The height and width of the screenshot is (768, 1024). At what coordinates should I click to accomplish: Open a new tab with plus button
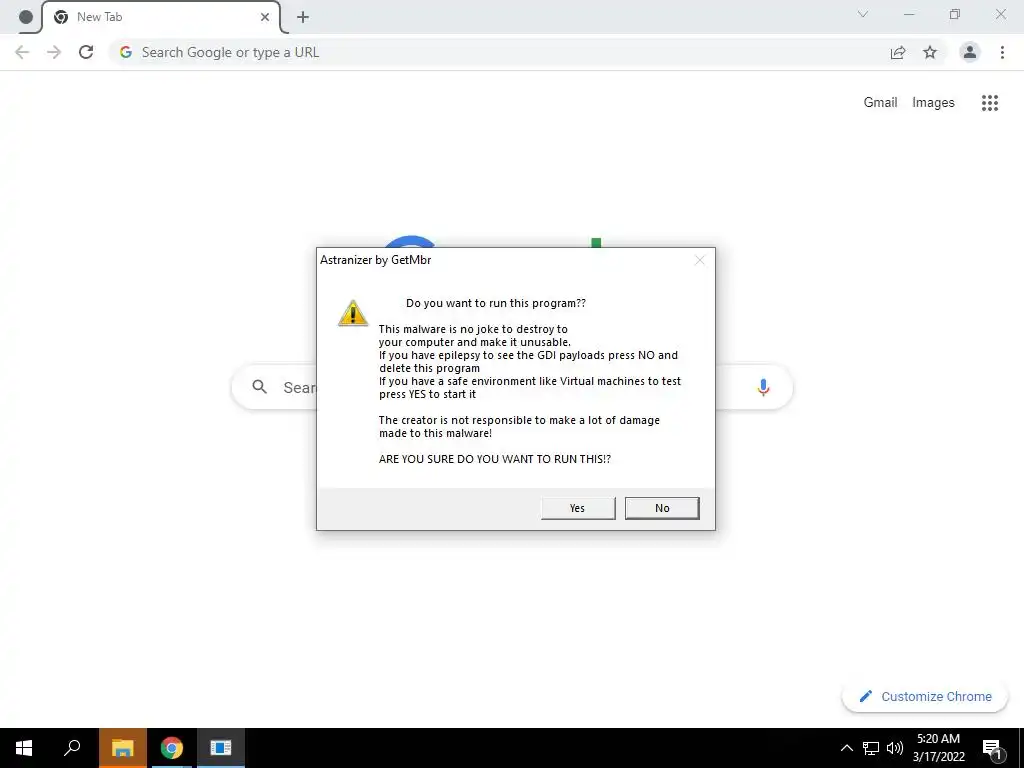pos(302,17)
